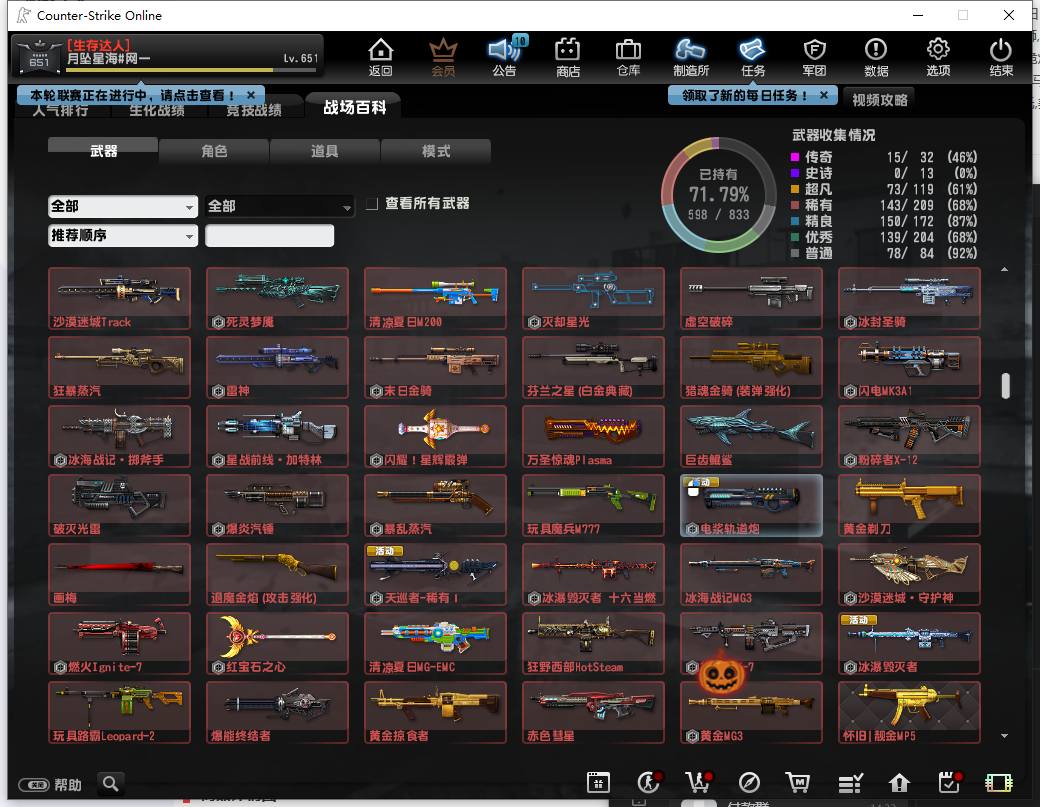This screenshot has width=1040, height=807.
Task: Open the 仓库 inventory icon
Action: [x=628, y=57]
